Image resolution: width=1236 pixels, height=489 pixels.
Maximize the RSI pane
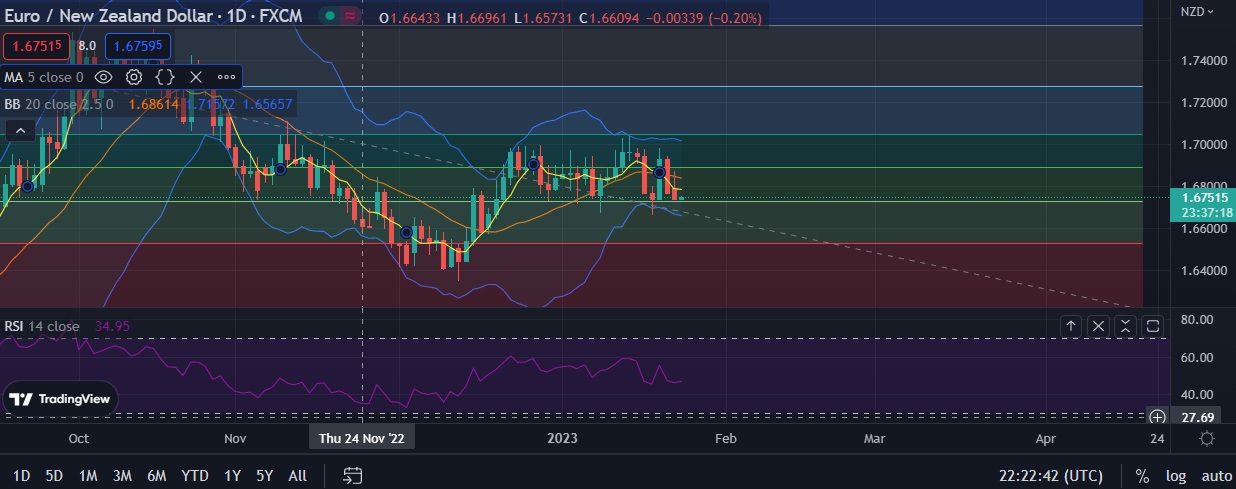point(1153,326)
